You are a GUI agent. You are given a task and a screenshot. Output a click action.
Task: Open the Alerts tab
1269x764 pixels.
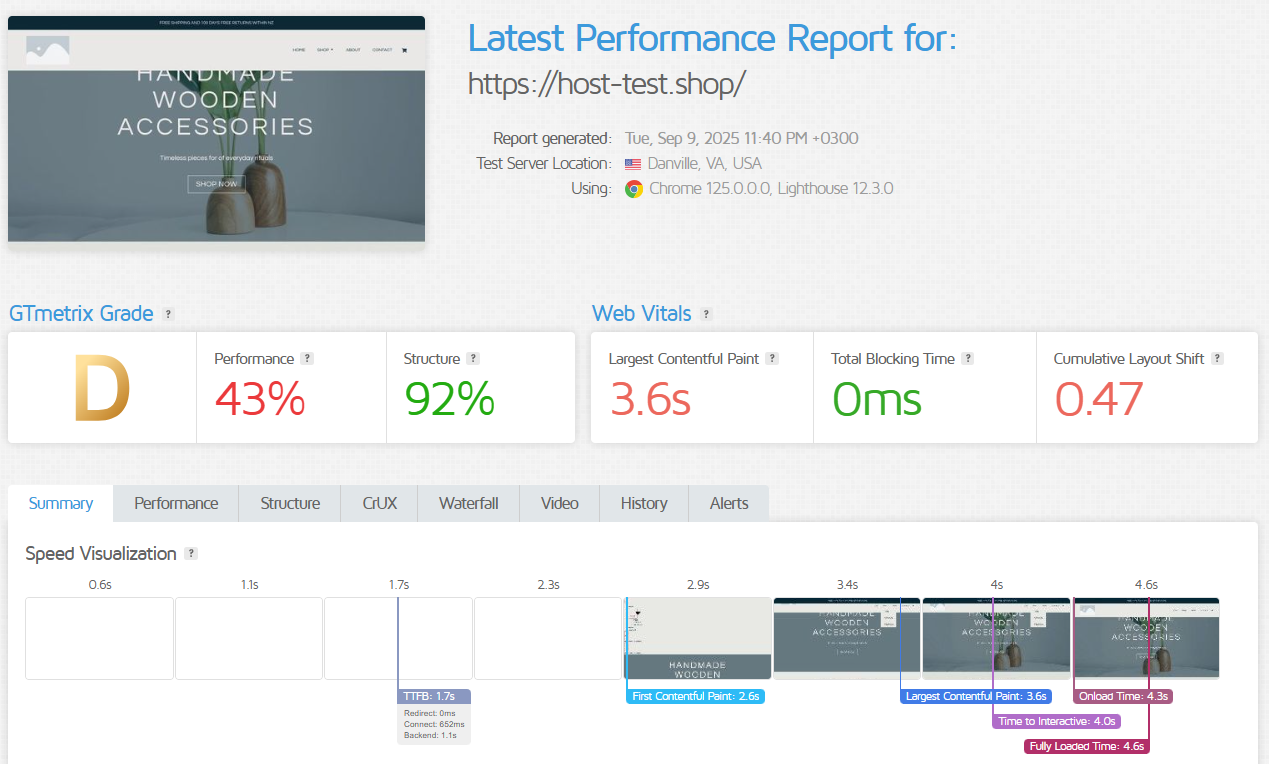(x=729, y=503)
